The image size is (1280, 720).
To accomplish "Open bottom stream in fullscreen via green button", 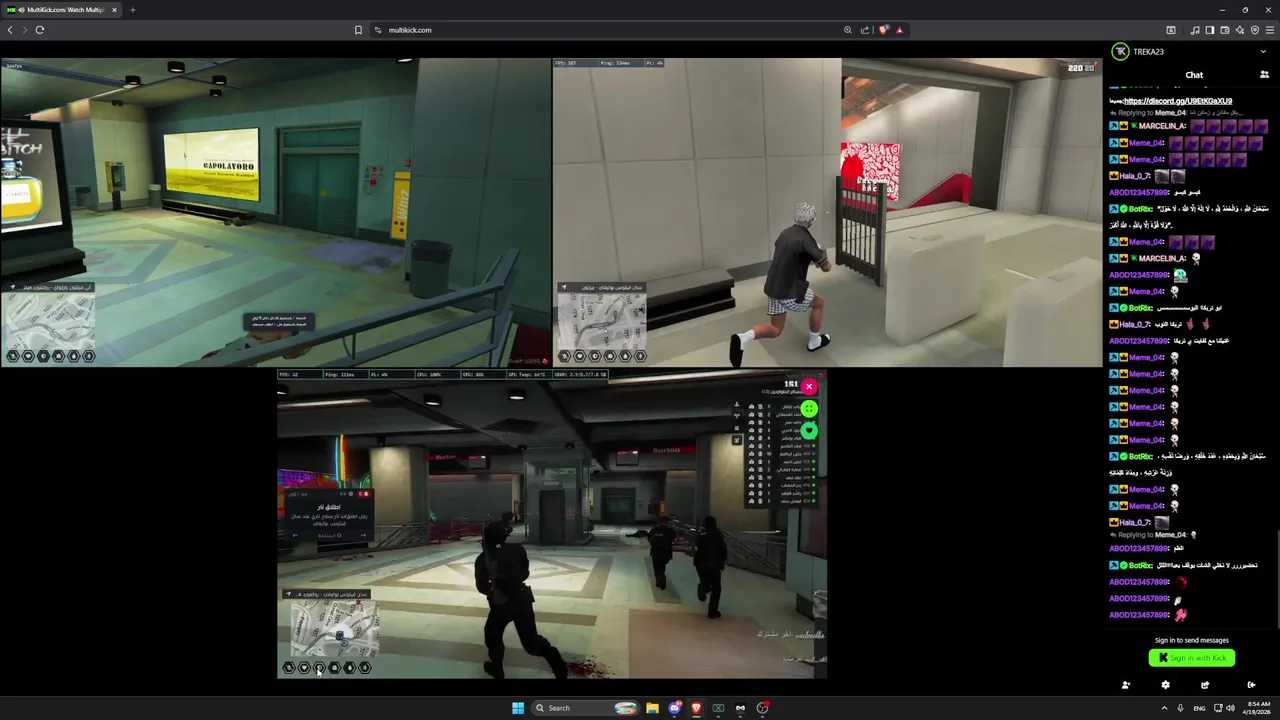I will 809,408.
